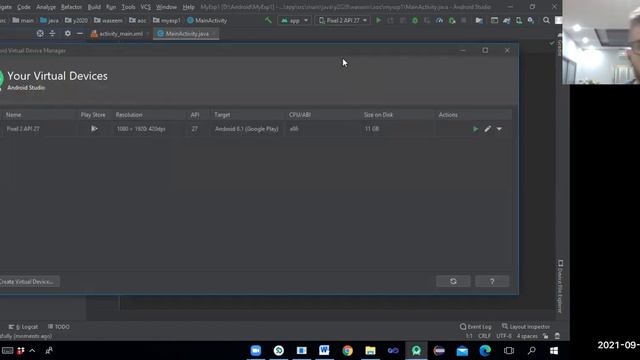640x360 pixels.
Task: Click the Collapse All icon in project panel
Action: point(52,34)
